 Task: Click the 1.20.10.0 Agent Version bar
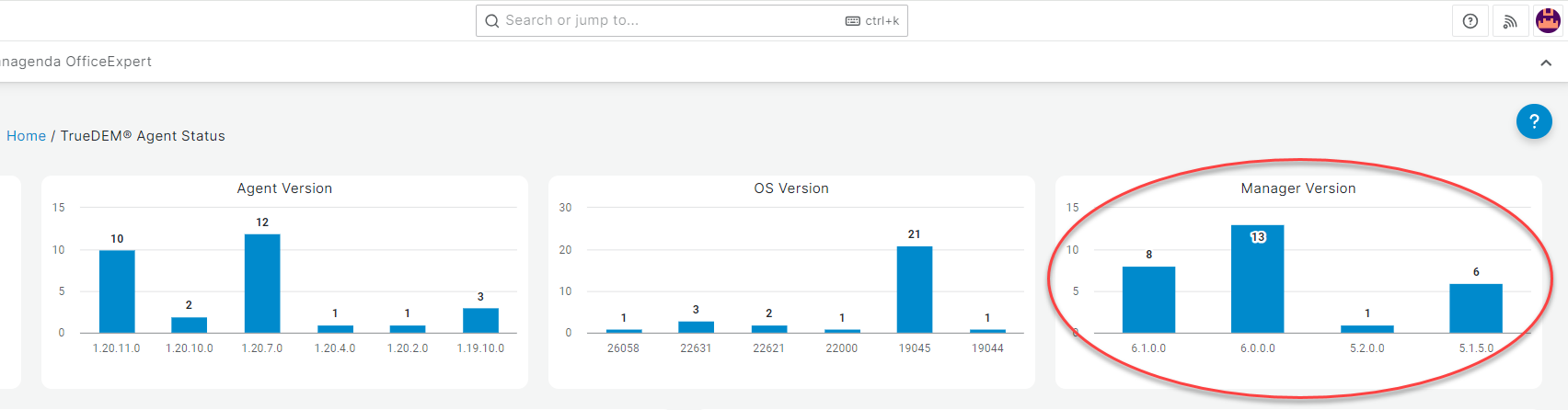coord(190,325)
